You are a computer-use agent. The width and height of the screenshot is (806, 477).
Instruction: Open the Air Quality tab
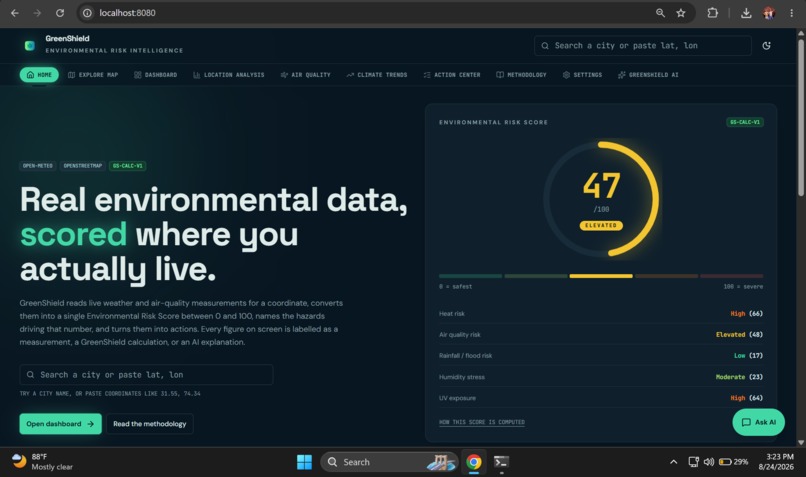[x=305, y=75]
